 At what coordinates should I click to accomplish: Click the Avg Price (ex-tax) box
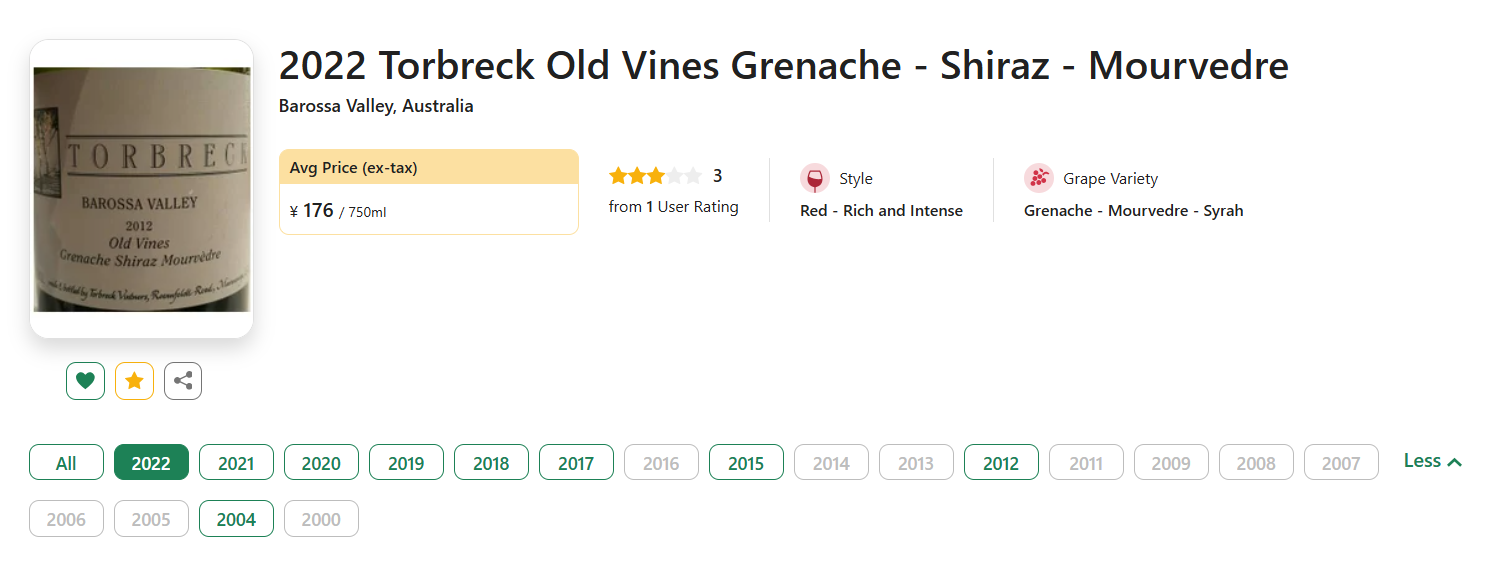pos(428,192)
